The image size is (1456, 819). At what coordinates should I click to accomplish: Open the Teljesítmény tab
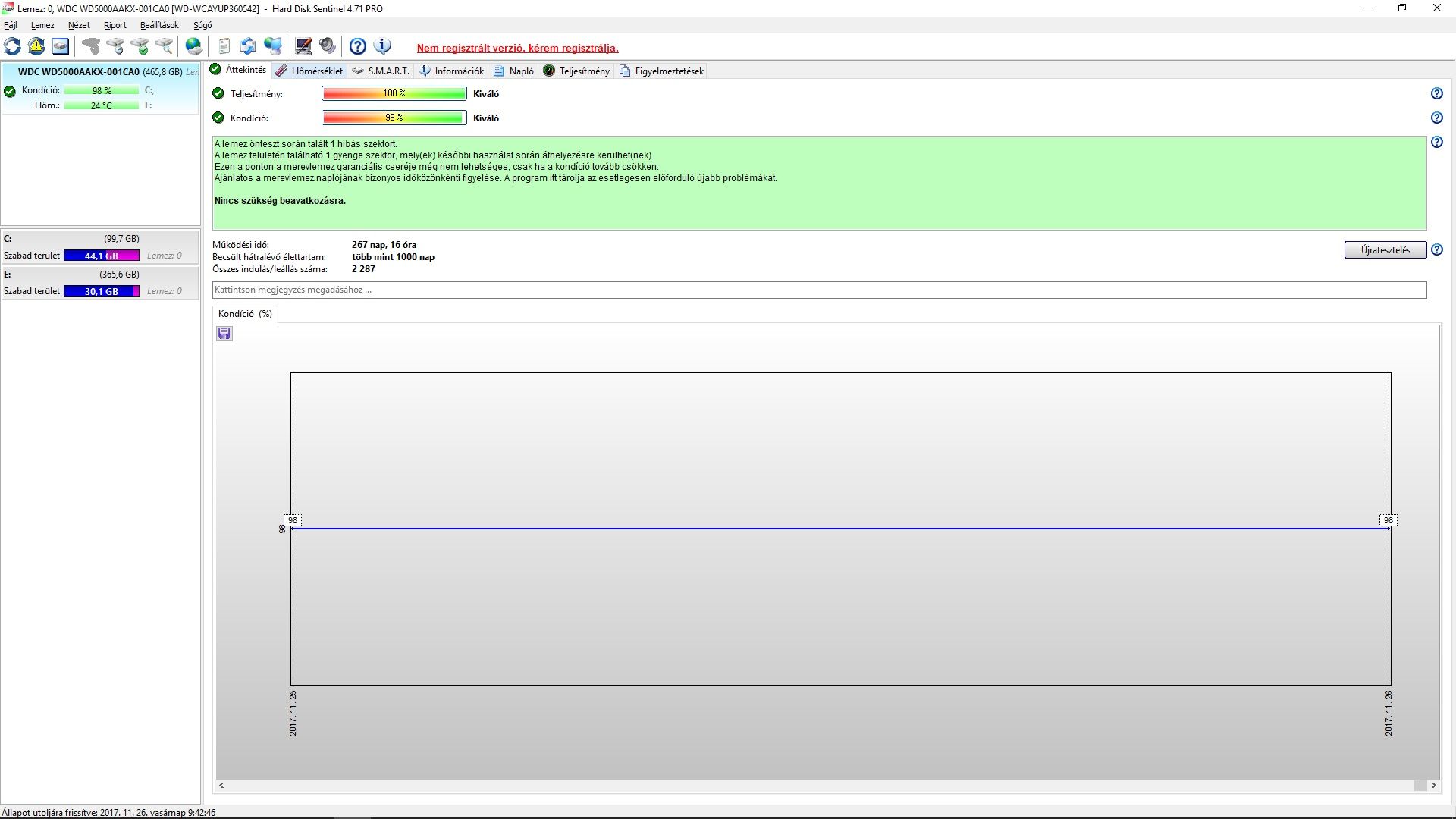coord(576,71)
